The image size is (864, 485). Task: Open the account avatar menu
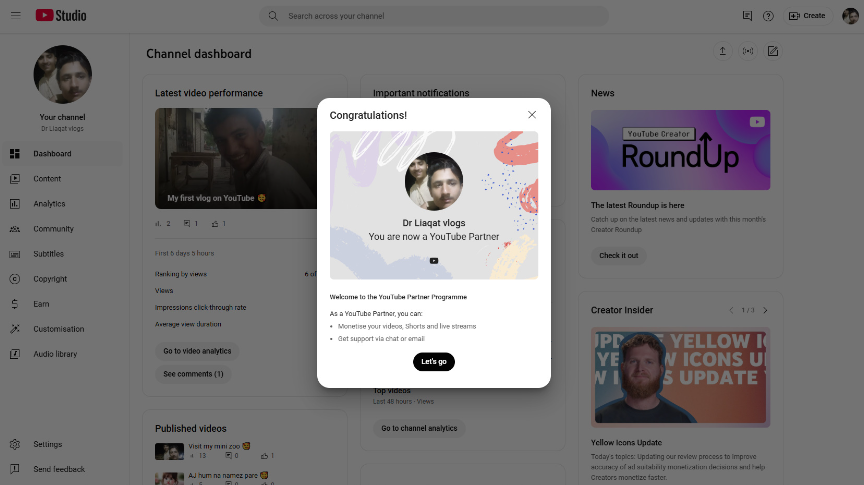tap(850, 16)
